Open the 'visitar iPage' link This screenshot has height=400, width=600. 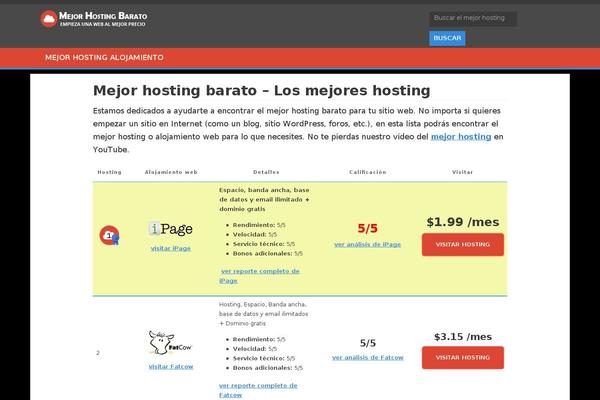[x=171, y=248]
